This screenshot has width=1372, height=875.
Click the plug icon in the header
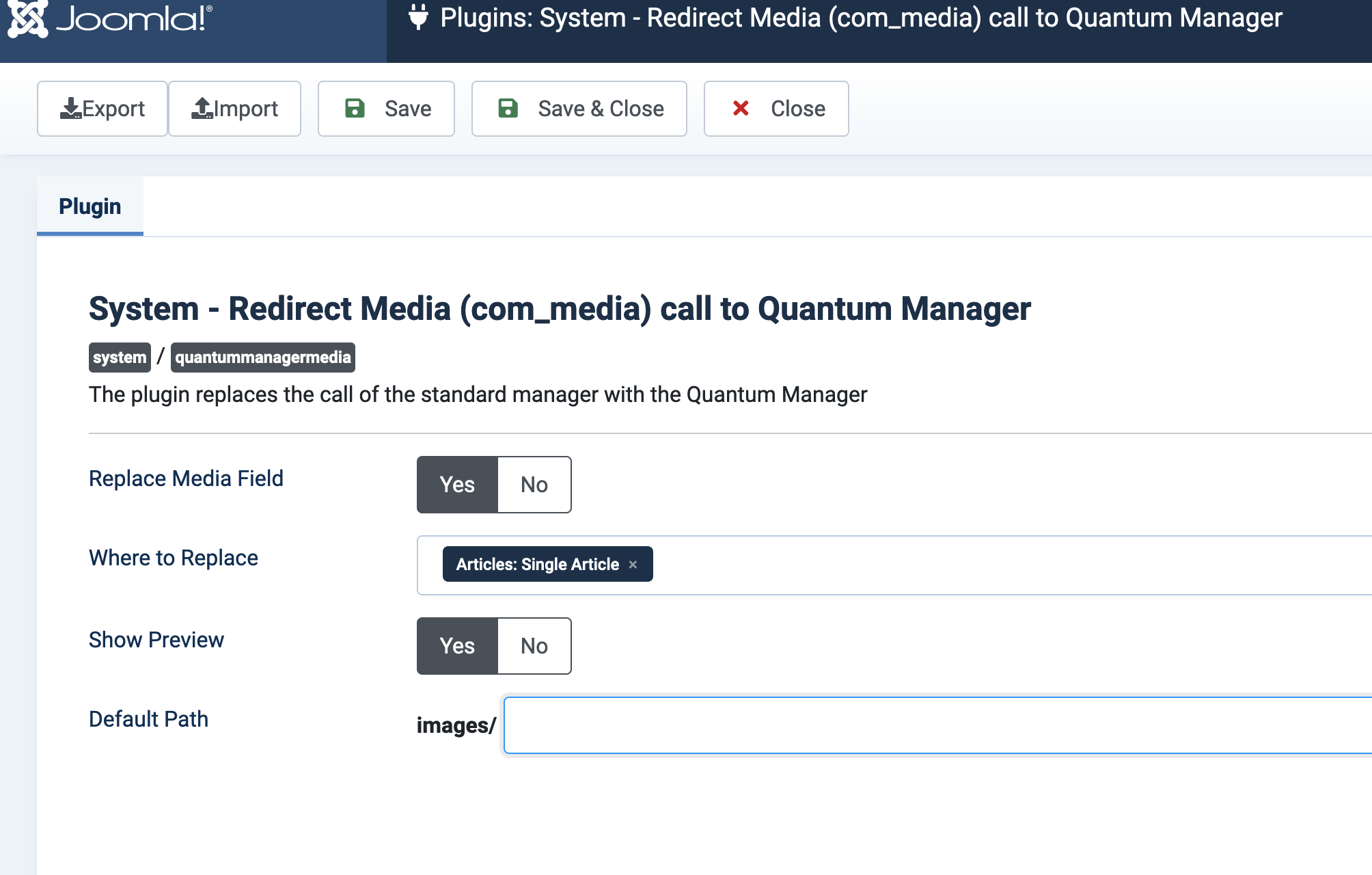[x=419, y=18]
